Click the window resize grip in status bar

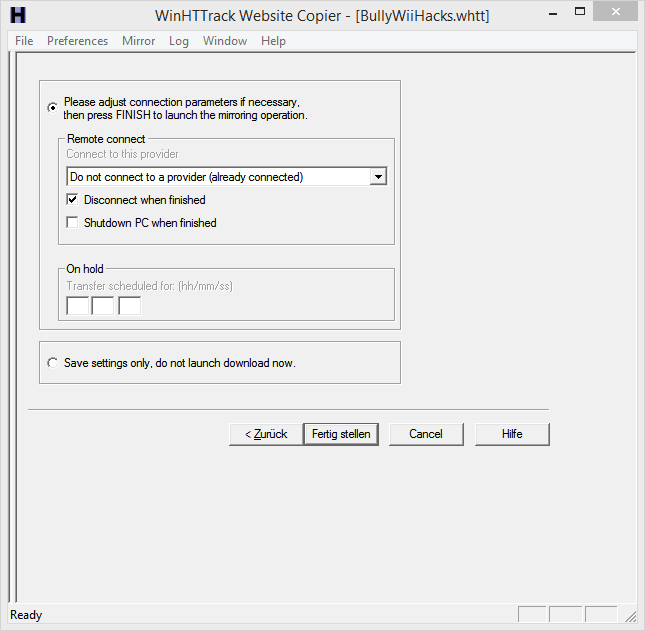point(630,616)
